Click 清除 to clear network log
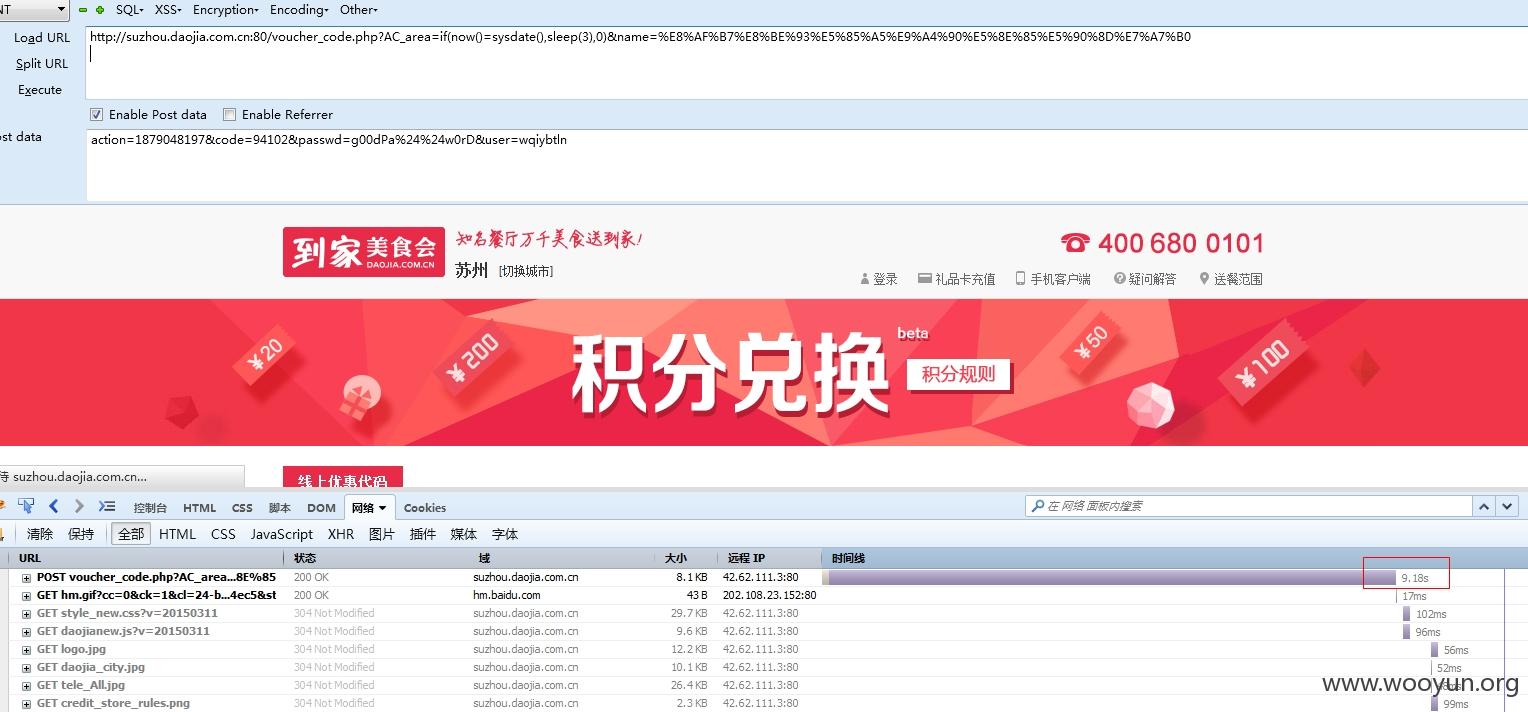This screenshot has width=1528, height=712. (x=40, y=534)
